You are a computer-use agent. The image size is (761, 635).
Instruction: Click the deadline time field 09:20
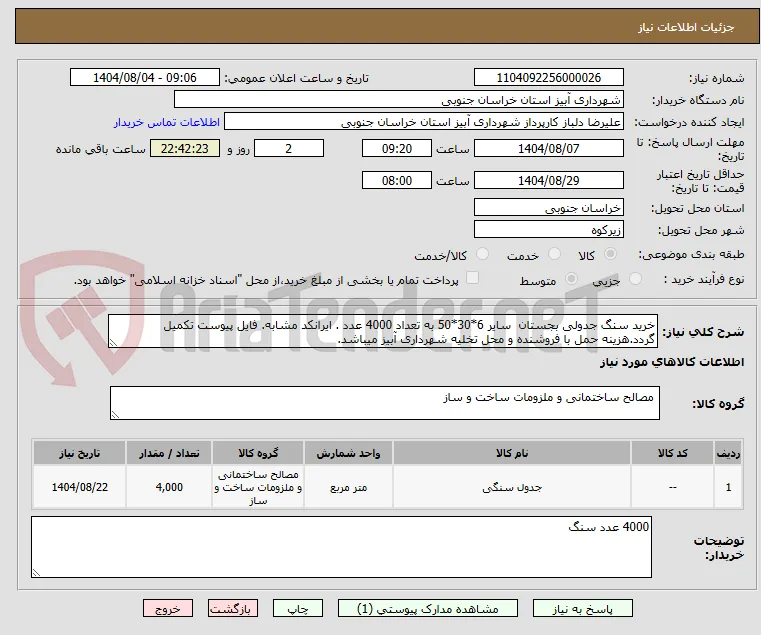pos(397,149)
